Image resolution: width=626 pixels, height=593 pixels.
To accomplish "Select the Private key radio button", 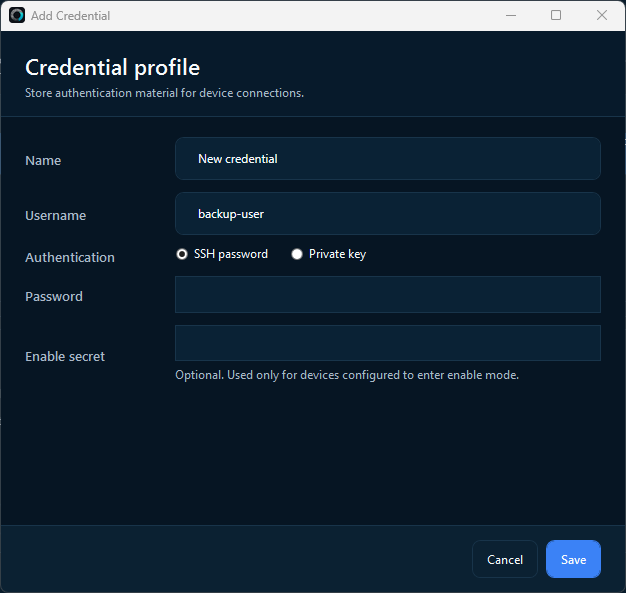I will pos(297,254).
